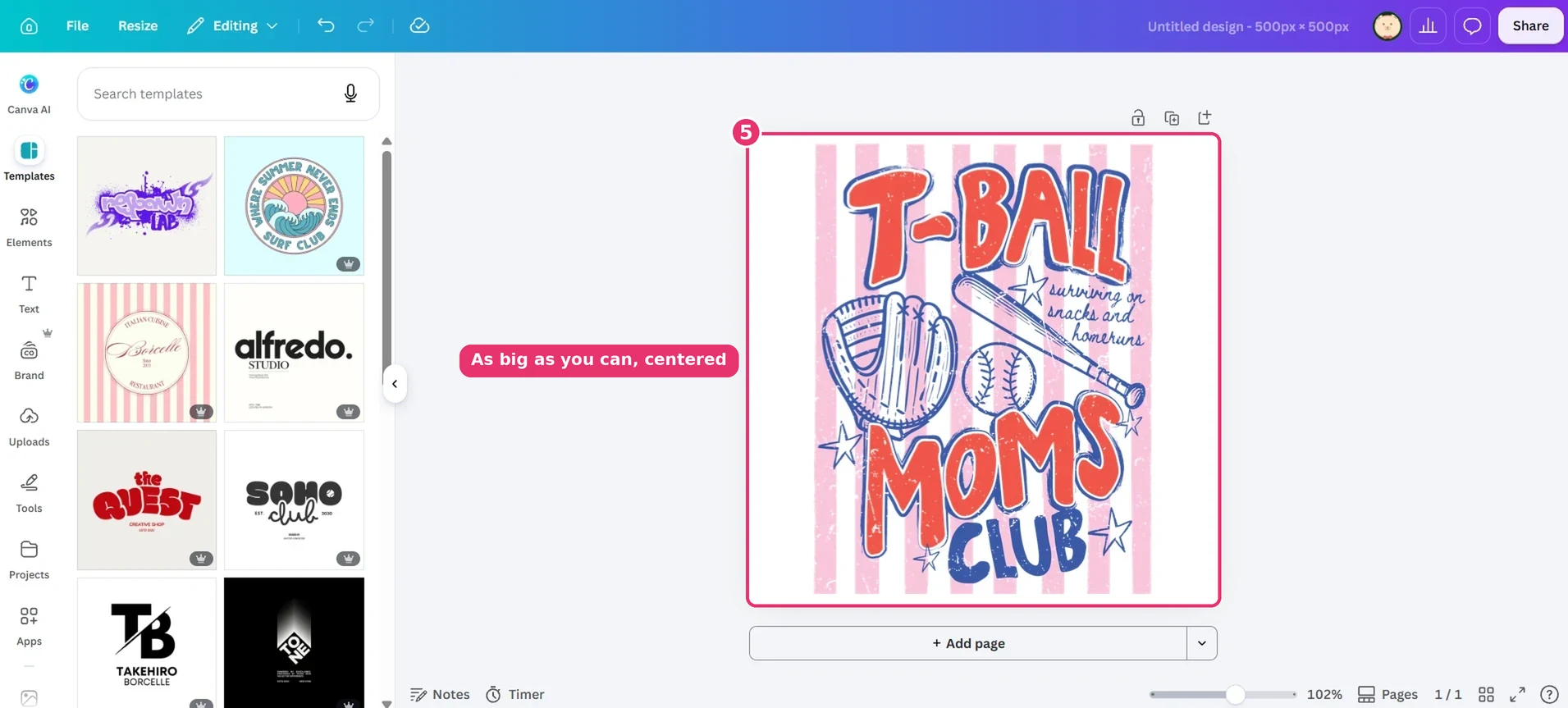This screenshot has height=708, width=1568.
Task: Lock the page with padlock icon
Action: click(x=1138, y=117)
